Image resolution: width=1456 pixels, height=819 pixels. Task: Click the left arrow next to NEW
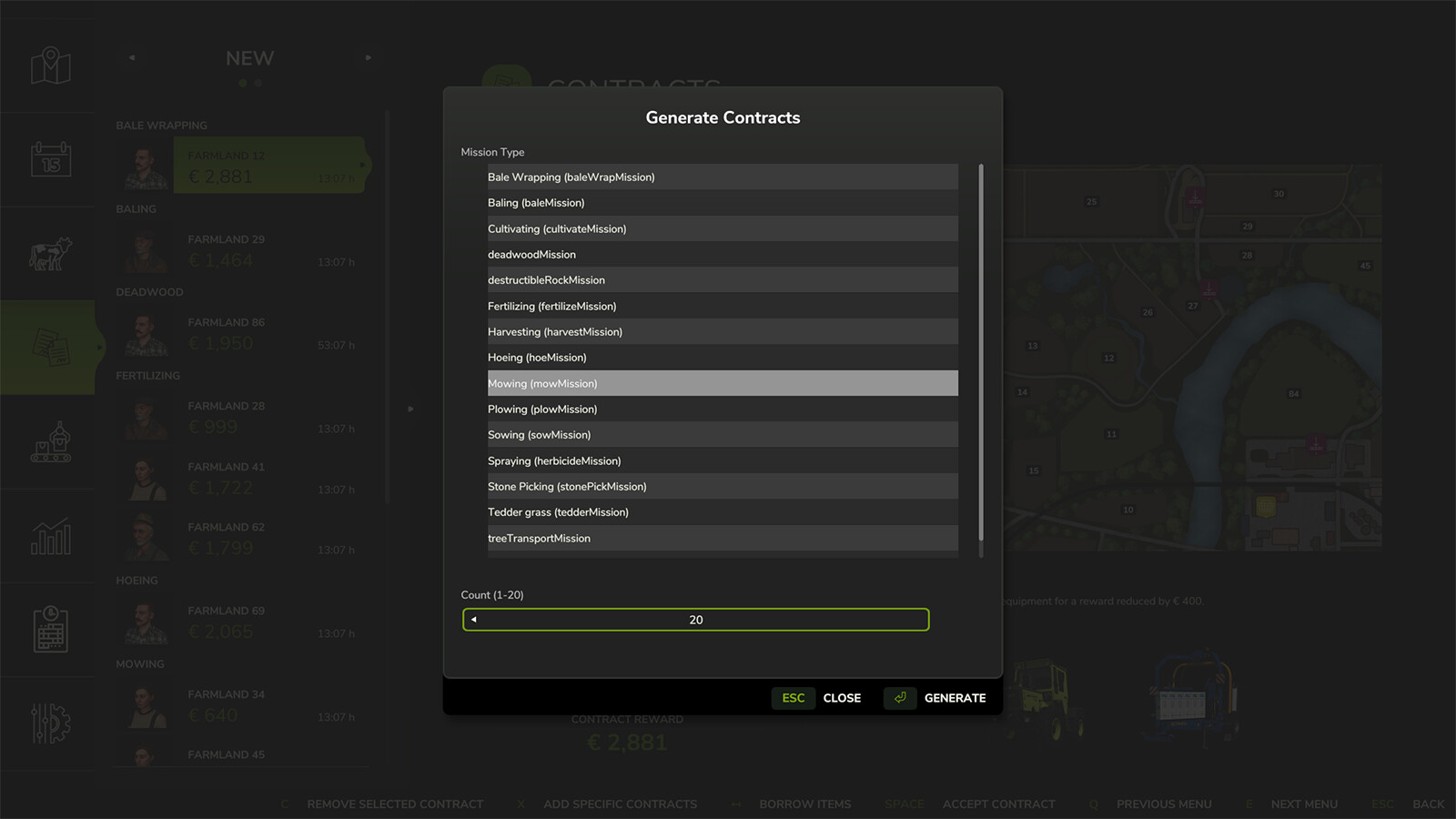click(131, 57)
